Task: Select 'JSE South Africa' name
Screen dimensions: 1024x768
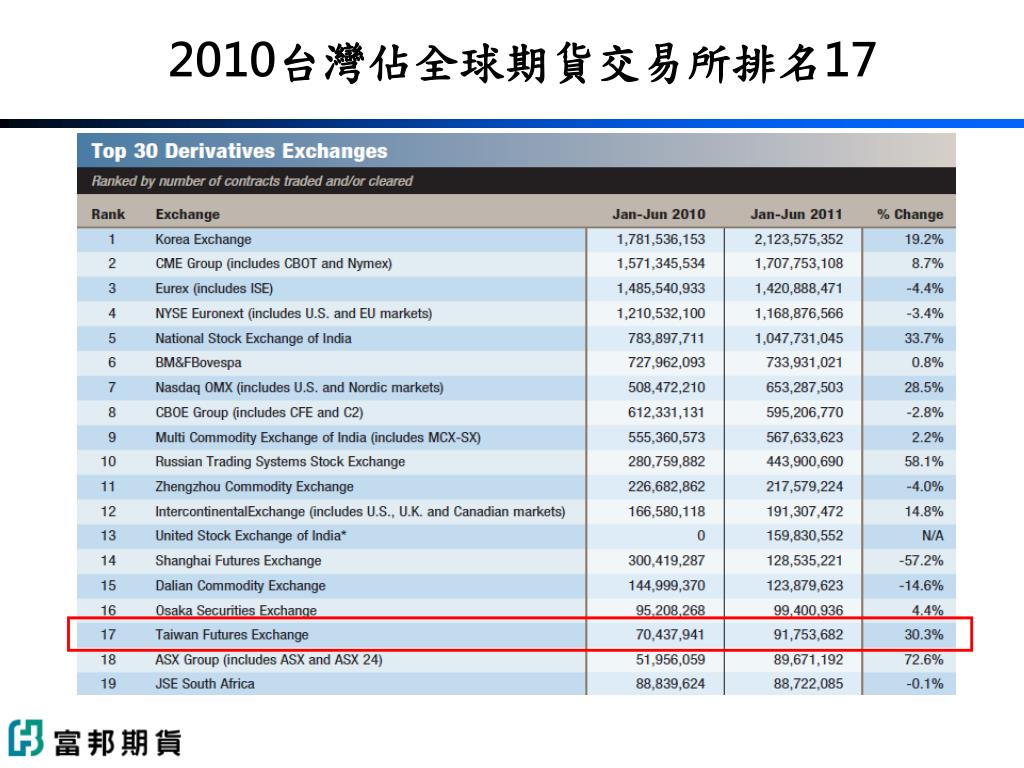Action: (x=204, y=684)
